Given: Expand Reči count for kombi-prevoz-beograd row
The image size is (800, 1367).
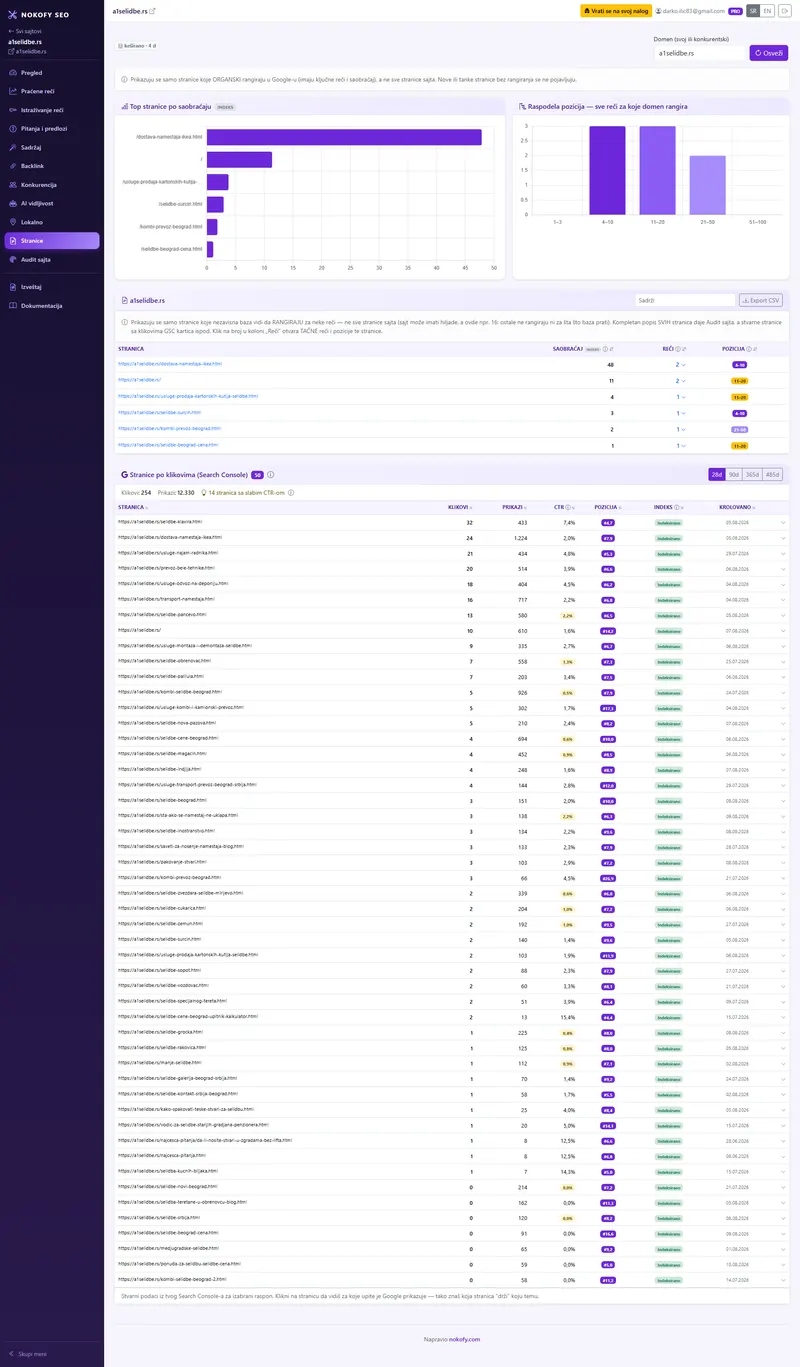Looking at the screenshot, I should 680,428.
